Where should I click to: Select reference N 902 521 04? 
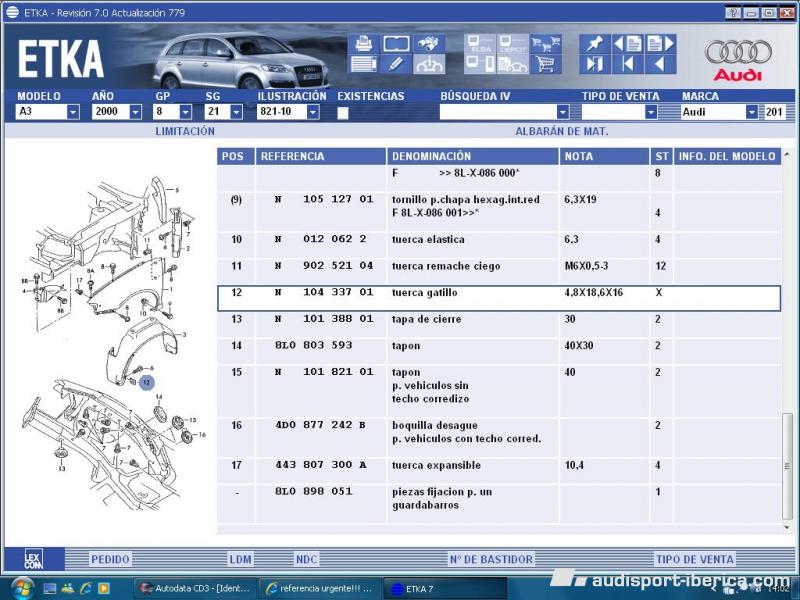[323, 265]
